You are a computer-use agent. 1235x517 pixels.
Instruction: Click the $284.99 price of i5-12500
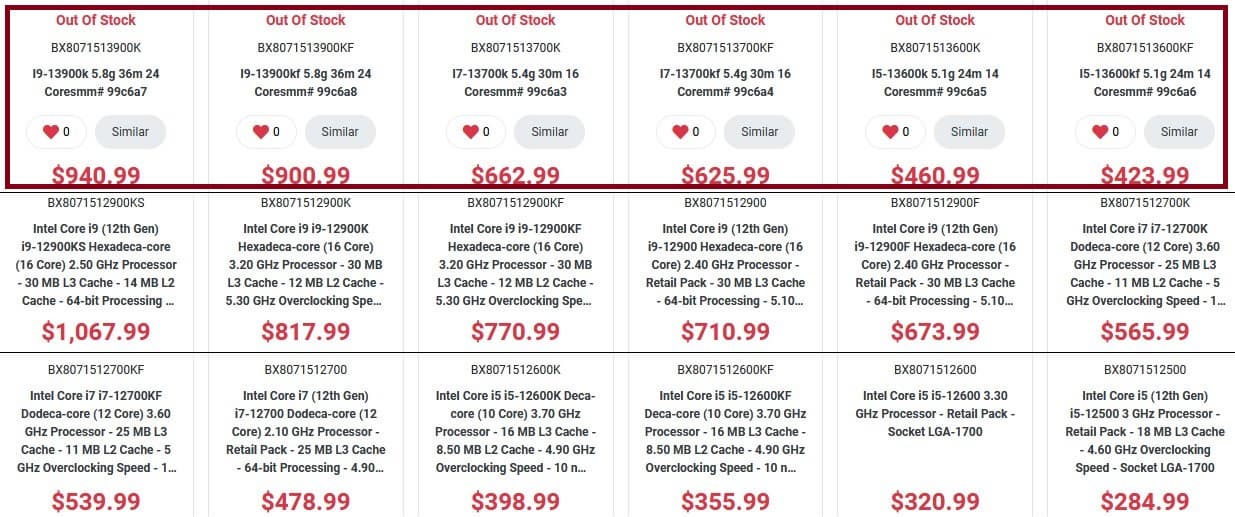pyautogui.click(x=1145, y=500)
